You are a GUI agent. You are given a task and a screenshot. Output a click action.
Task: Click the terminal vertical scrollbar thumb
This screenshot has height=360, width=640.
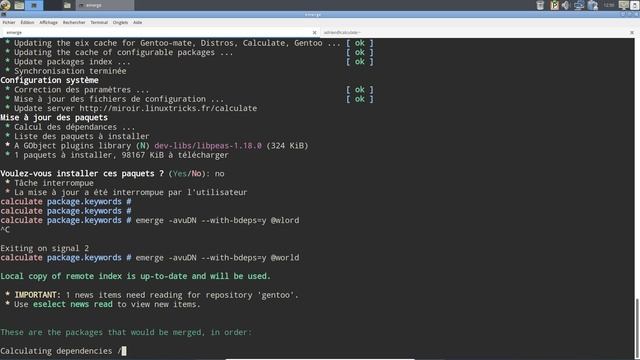click(x=637, y=329)
